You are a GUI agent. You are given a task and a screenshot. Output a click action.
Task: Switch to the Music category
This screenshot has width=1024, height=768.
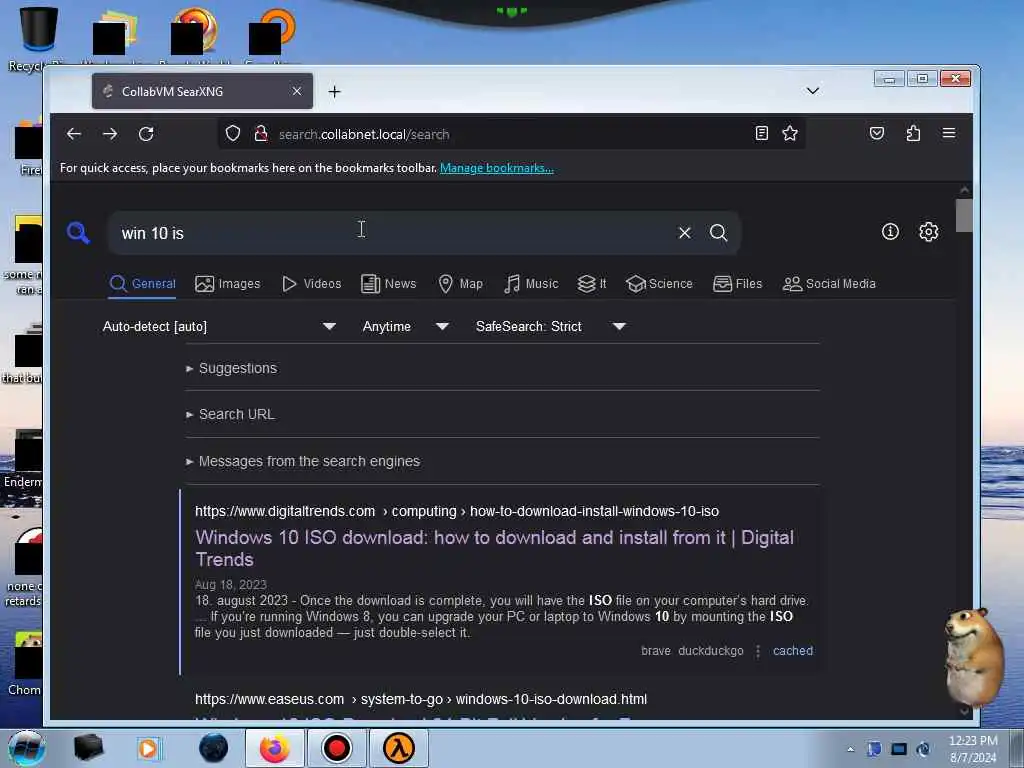click(x=531, y=283)
